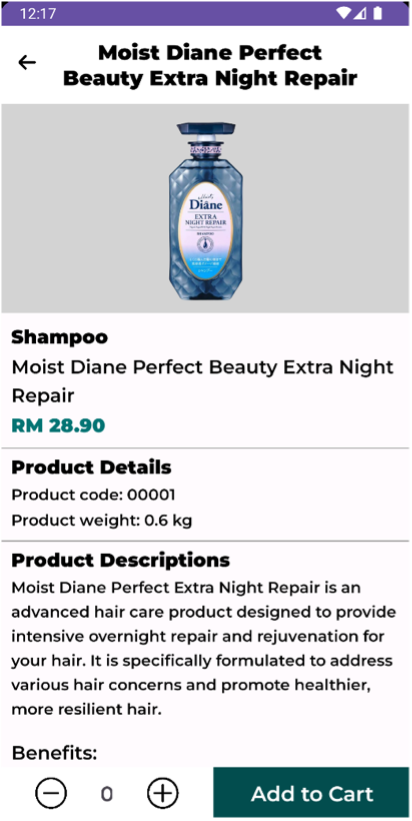Tap the Product Details heading
The height and width of the screenshot is (821, 412).
[x=92, y=467]
